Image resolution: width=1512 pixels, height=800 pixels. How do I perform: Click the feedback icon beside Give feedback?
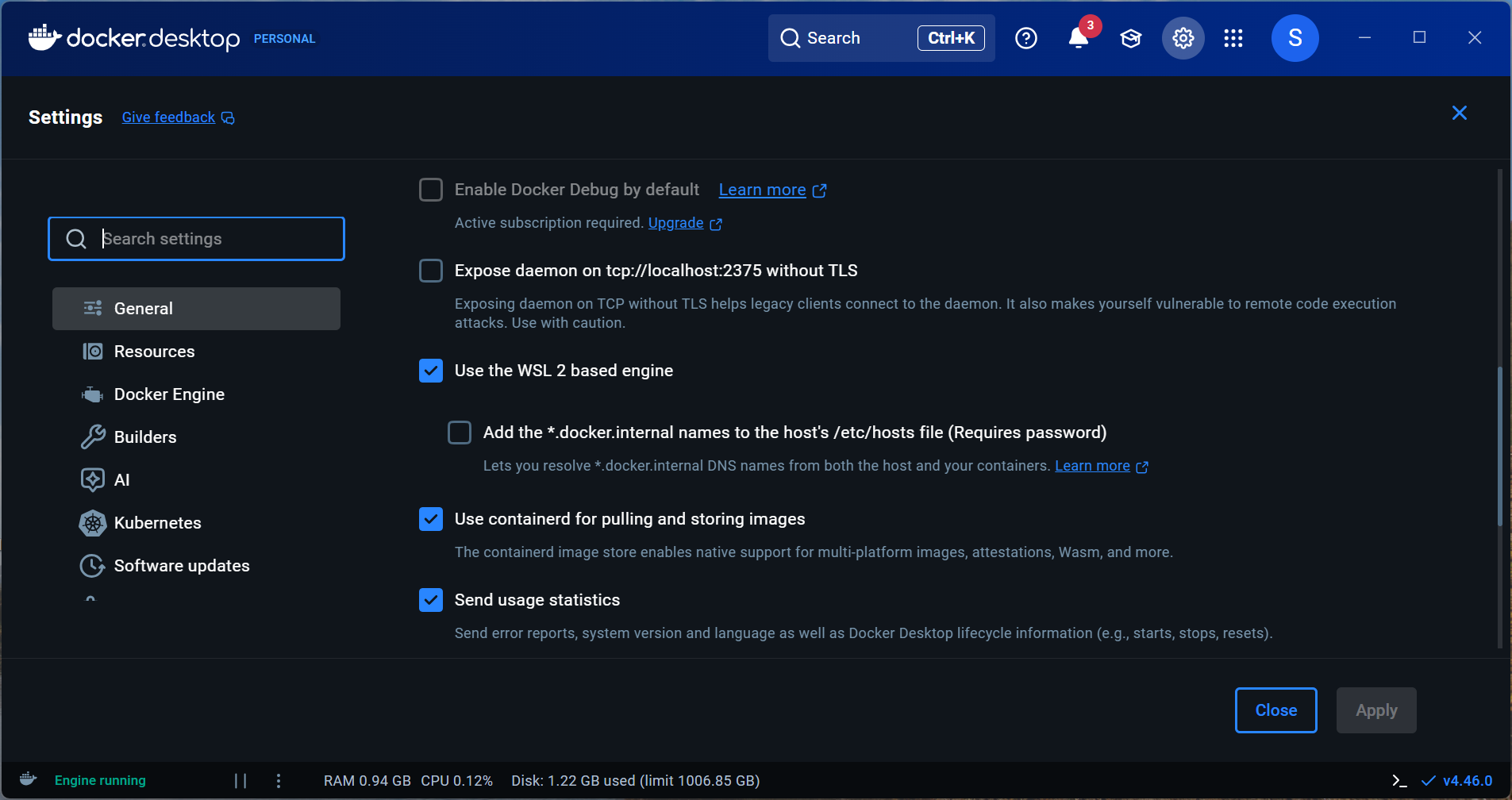click(x=228, y=118)
